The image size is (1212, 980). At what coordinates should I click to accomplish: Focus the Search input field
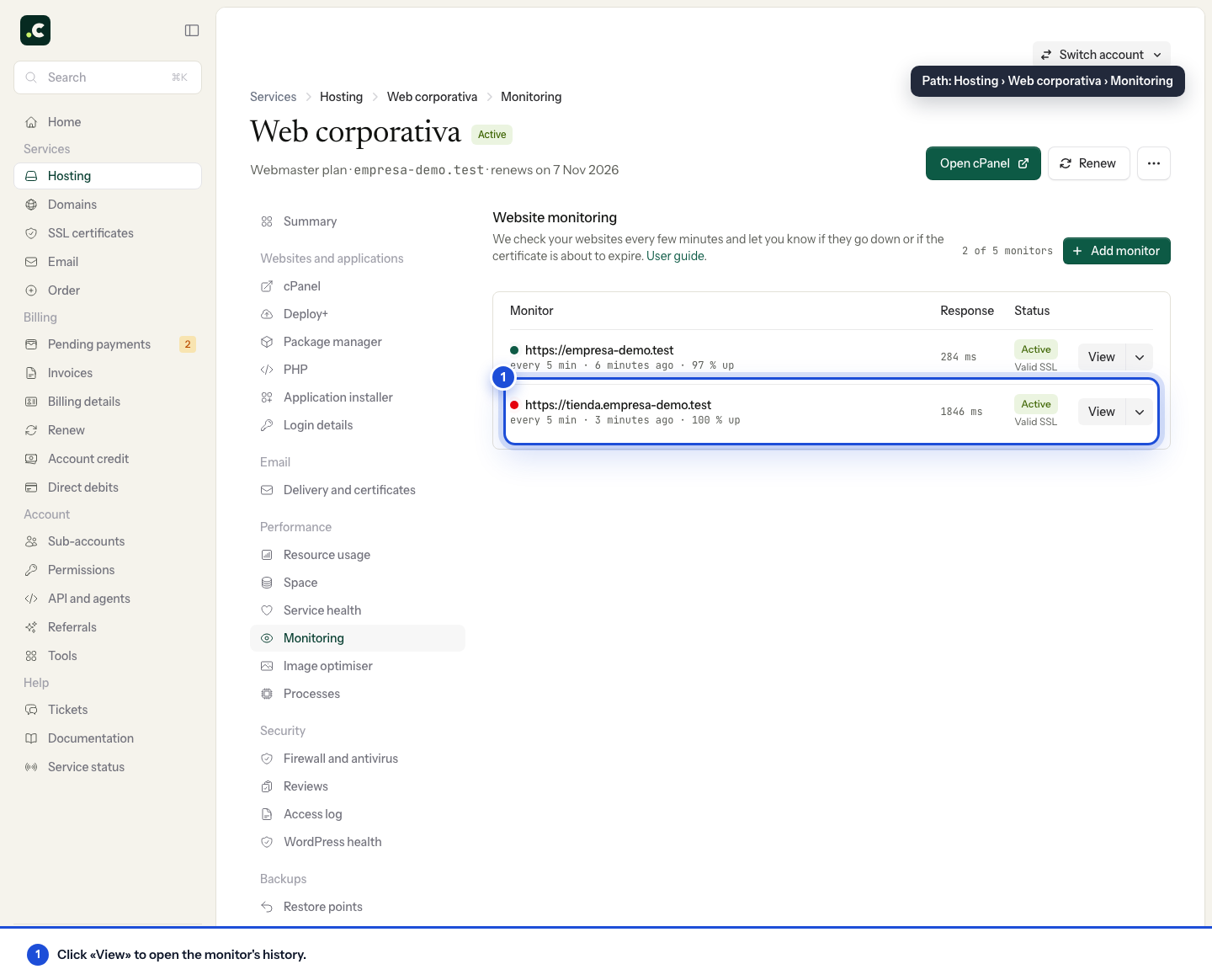[108, 77]
